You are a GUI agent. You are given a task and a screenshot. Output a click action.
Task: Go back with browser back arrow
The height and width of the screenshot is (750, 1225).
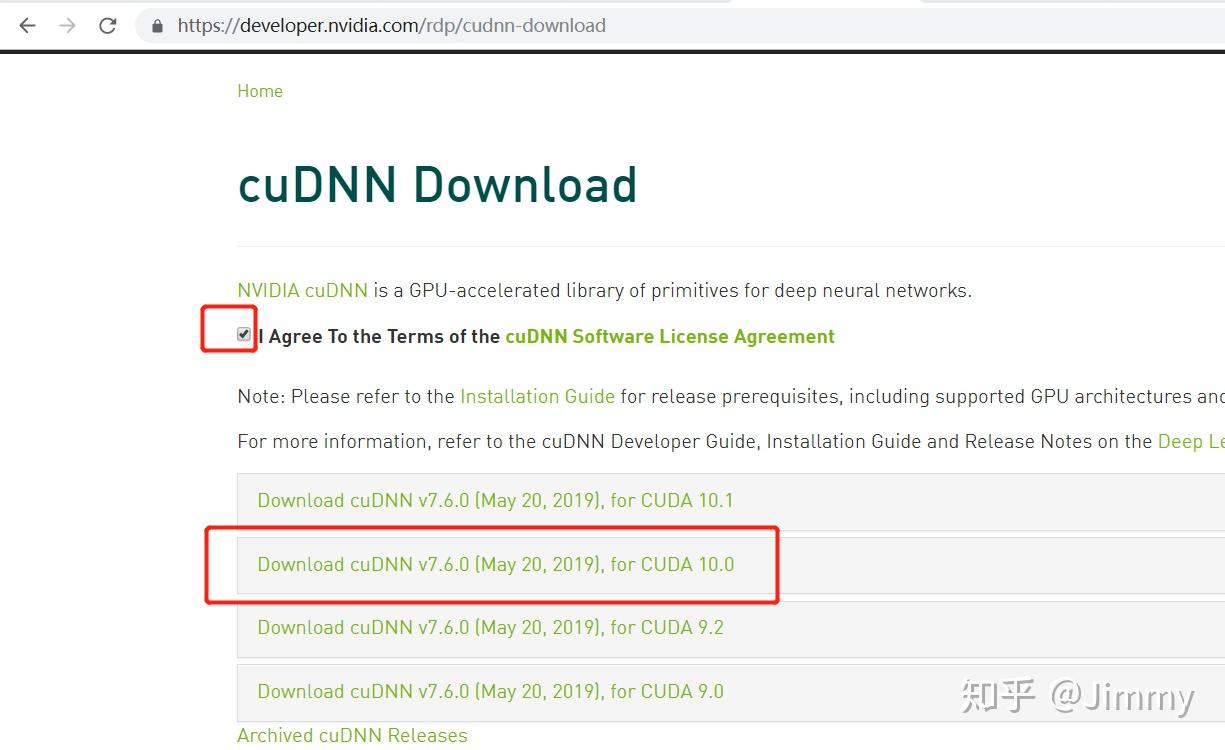coord(27,26)
